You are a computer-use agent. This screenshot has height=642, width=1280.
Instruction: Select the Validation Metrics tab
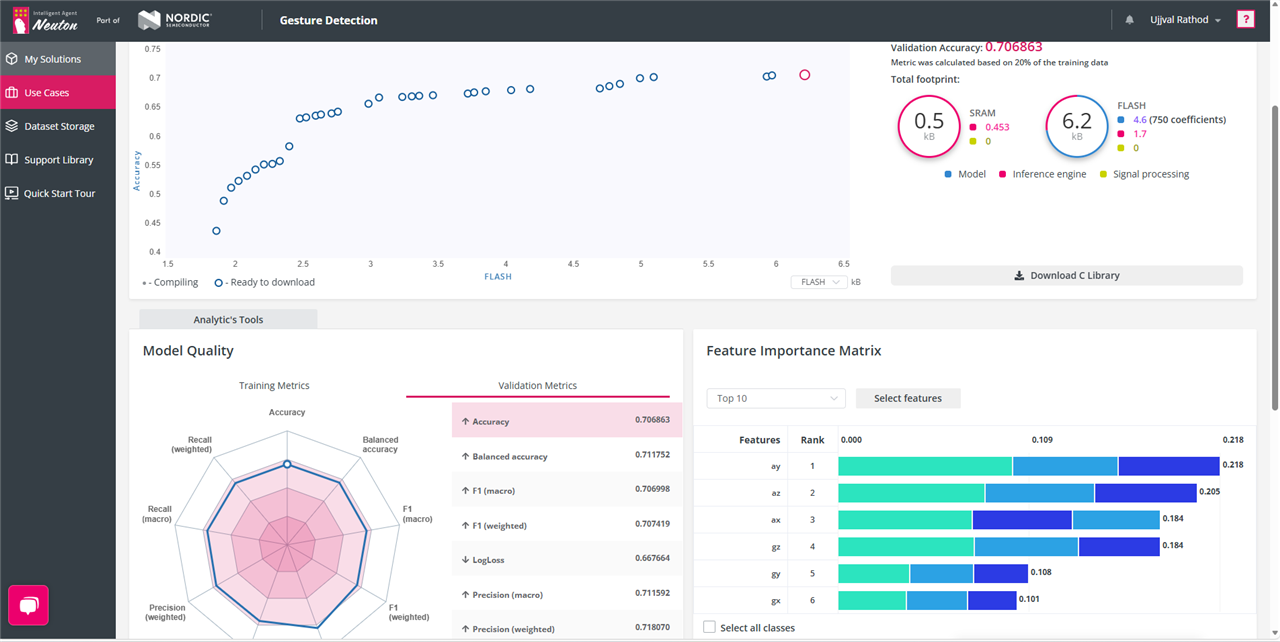tap(537, 386)
